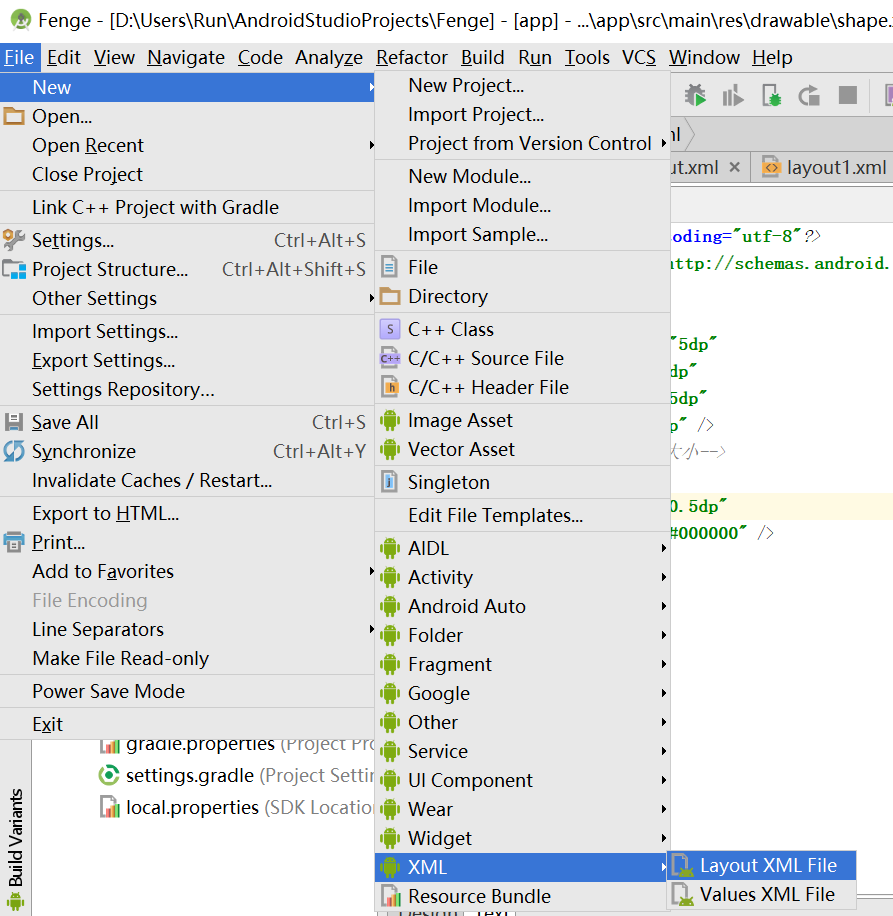This screenshot has height=916, width=893.
Task: Click the Profile app toolbar icon
Action: (732, 94)
